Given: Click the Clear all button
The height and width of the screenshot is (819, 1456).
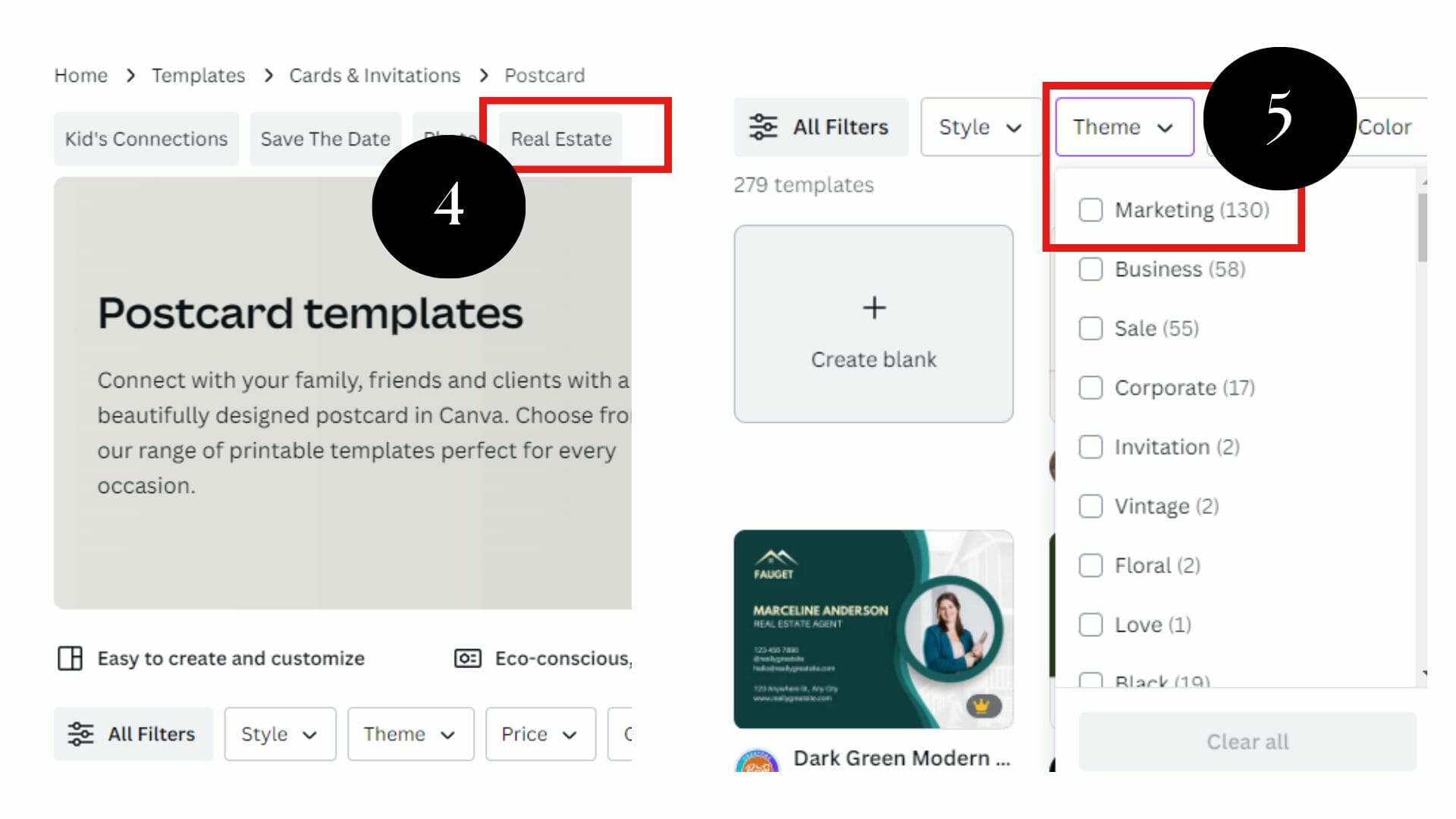Looking at the screenshot, I should tap(1246, 741).
